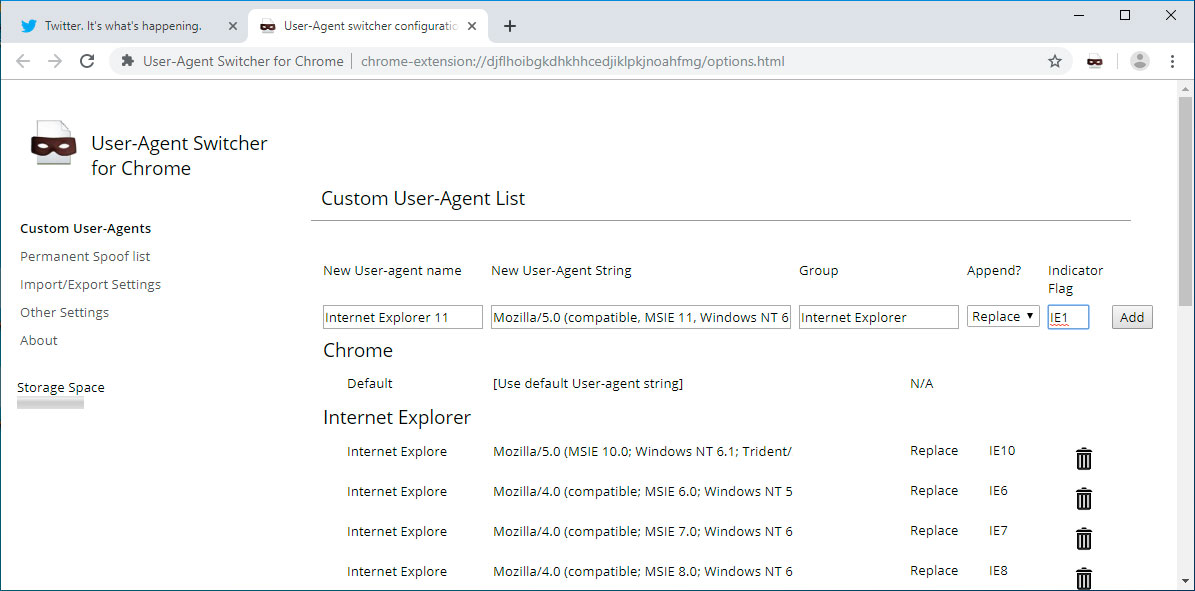Reload the current page
The image size is (1195, 591).
tap(88, 62)
